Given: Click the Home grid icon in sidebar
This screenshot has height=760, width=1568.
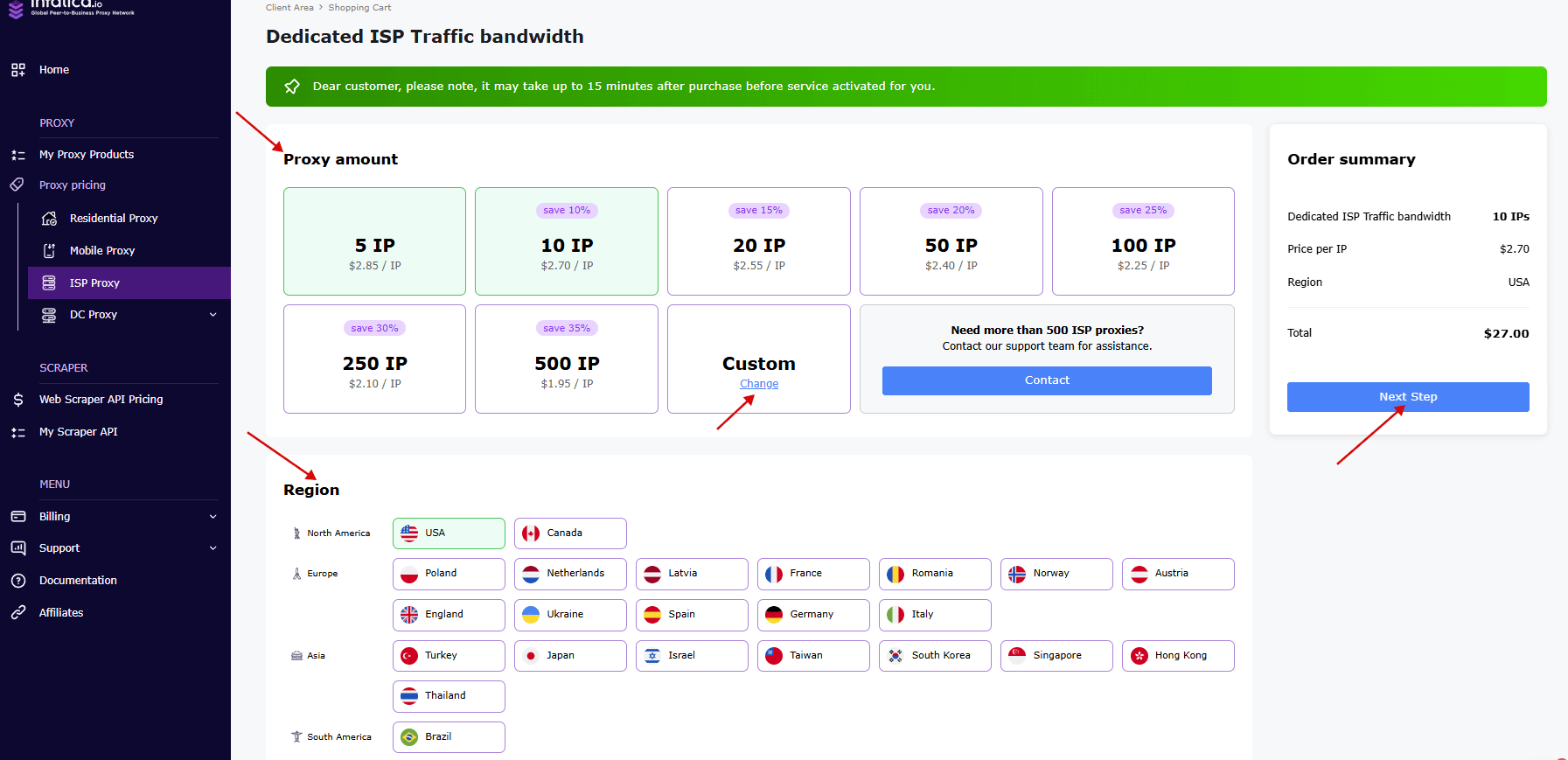Looking at the screenshot, I should click(17, 70).
